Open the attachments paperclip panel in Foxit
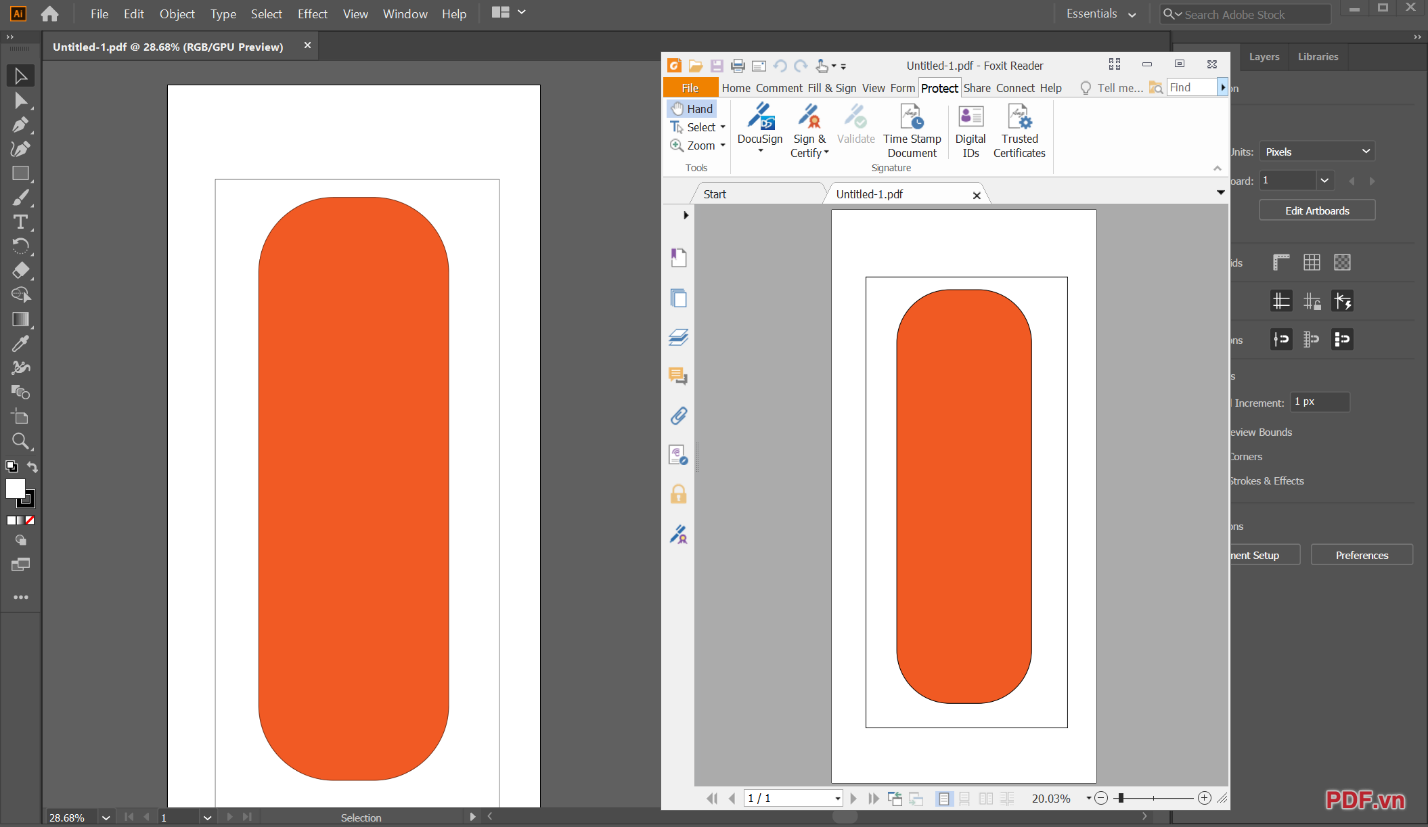The height and width of the screenshot is (827, 1428). pos(678,415)
